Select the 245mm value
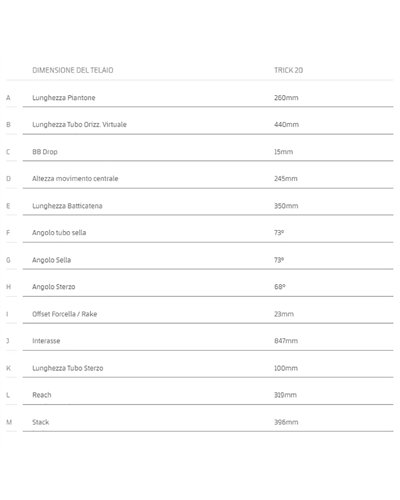This screenshot has width=400, height=500. pos(286,179)
